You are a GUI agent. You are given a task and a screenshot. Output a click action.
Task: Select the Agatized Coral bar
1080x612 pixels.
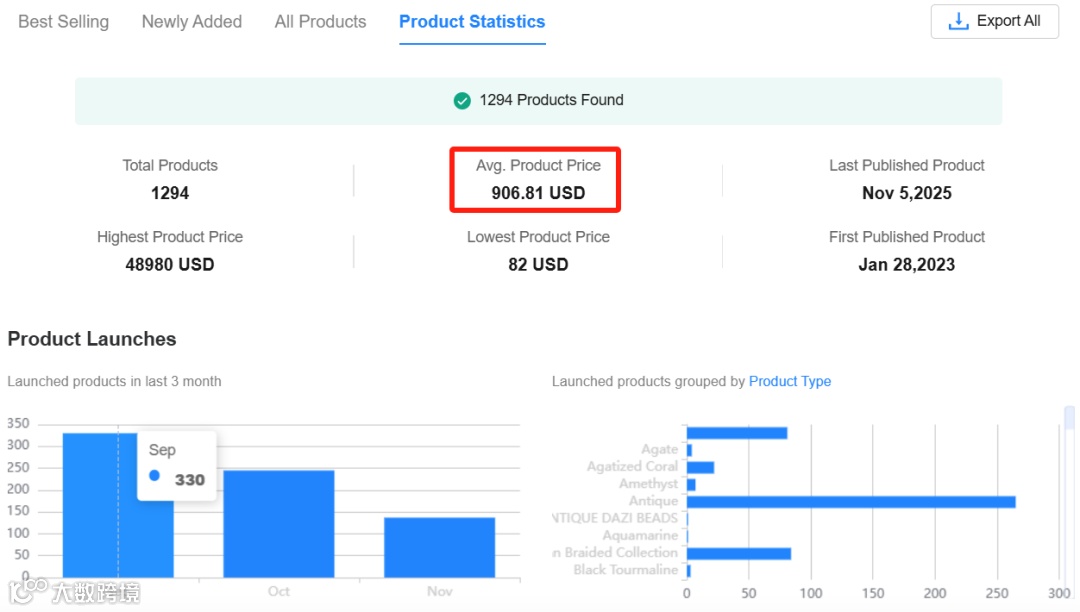[x=700, y=467]
